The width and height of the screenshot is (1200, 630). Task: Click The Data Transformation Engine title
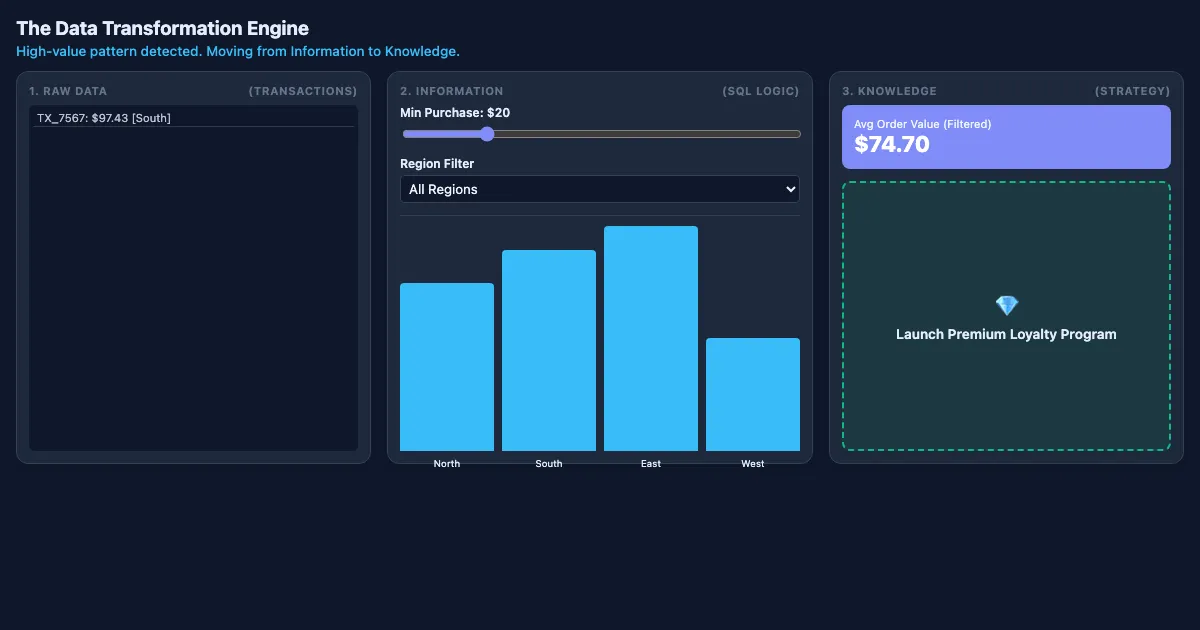pos(163,28)
